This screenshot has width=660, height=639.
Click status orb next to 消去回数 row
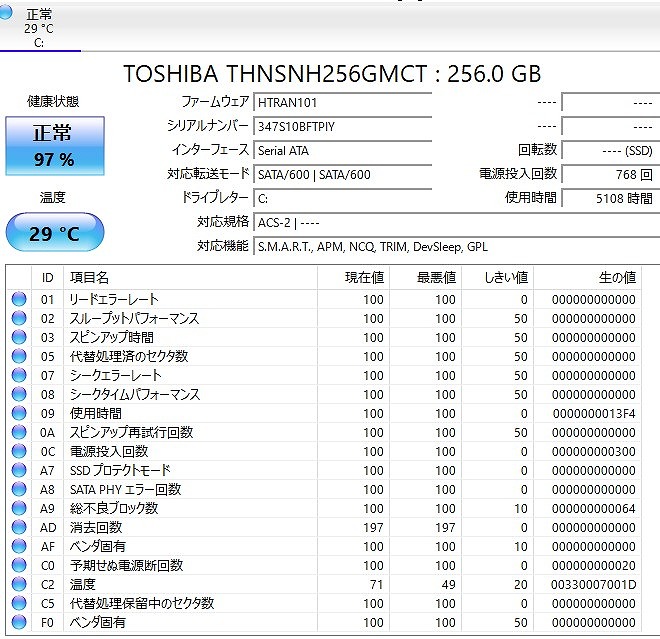19,527
